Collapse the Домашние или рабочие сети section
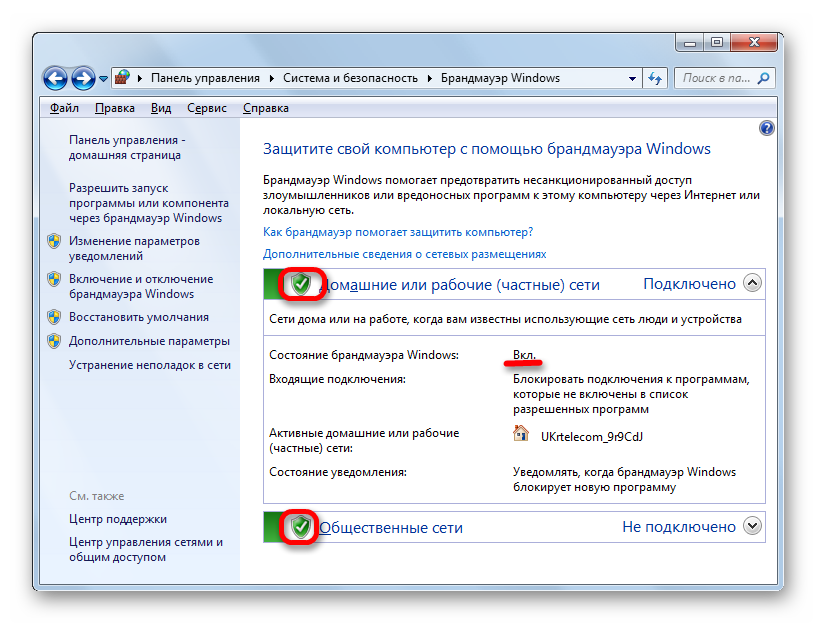This screenshot has width=817, height=624. coord(753,284)
